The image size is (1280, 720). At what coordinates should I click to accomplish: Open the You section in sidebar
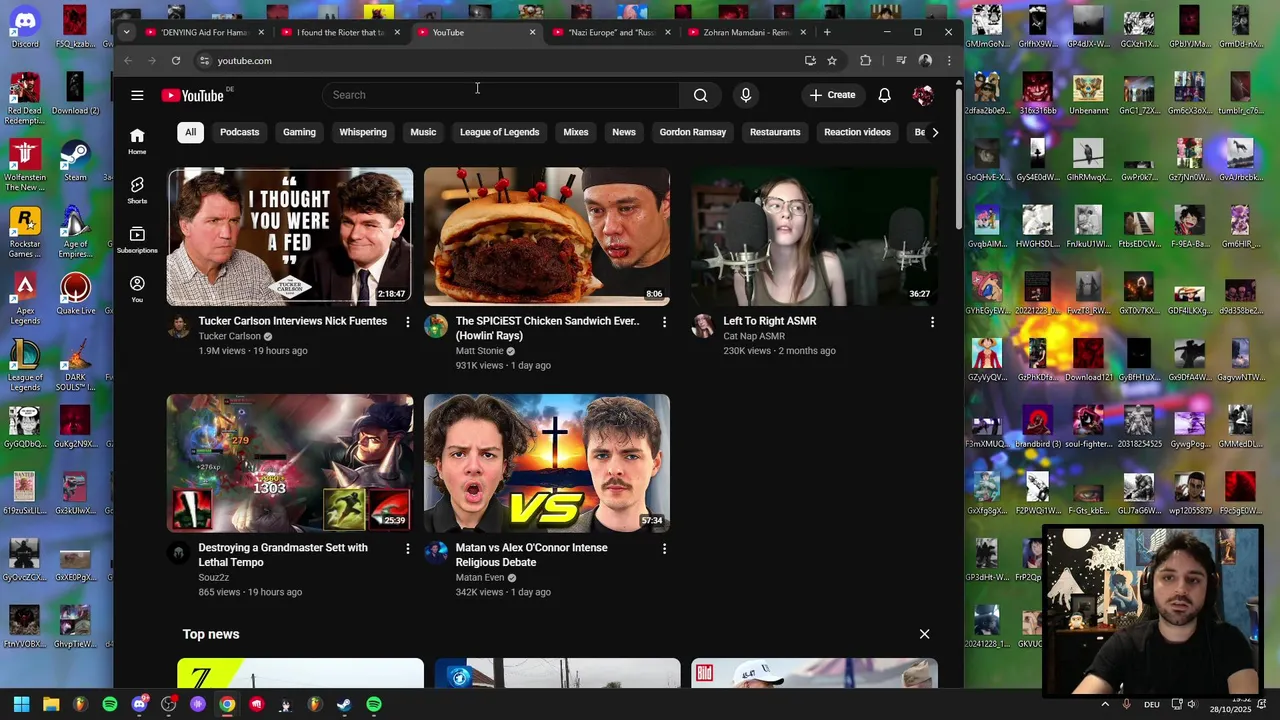[137, 289]
